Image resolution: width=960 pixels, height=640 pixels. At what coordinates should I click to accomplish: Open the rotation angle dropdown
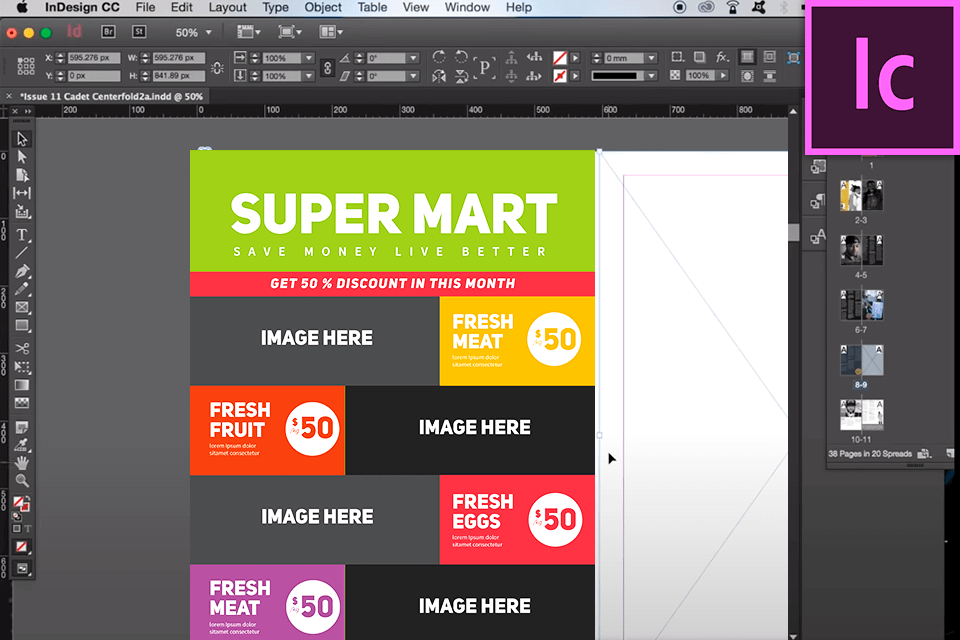click(412, 58)
